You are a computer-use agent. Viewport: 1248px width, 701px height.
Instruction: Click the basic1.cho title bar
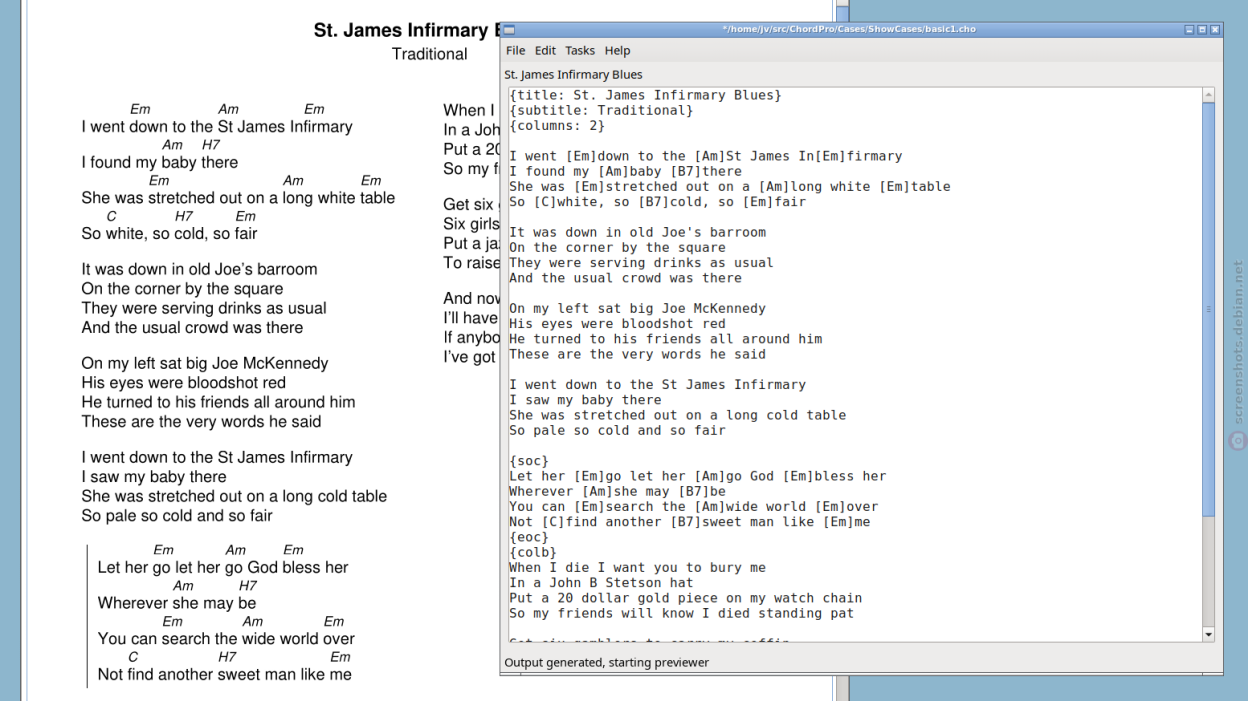(848, 30)
